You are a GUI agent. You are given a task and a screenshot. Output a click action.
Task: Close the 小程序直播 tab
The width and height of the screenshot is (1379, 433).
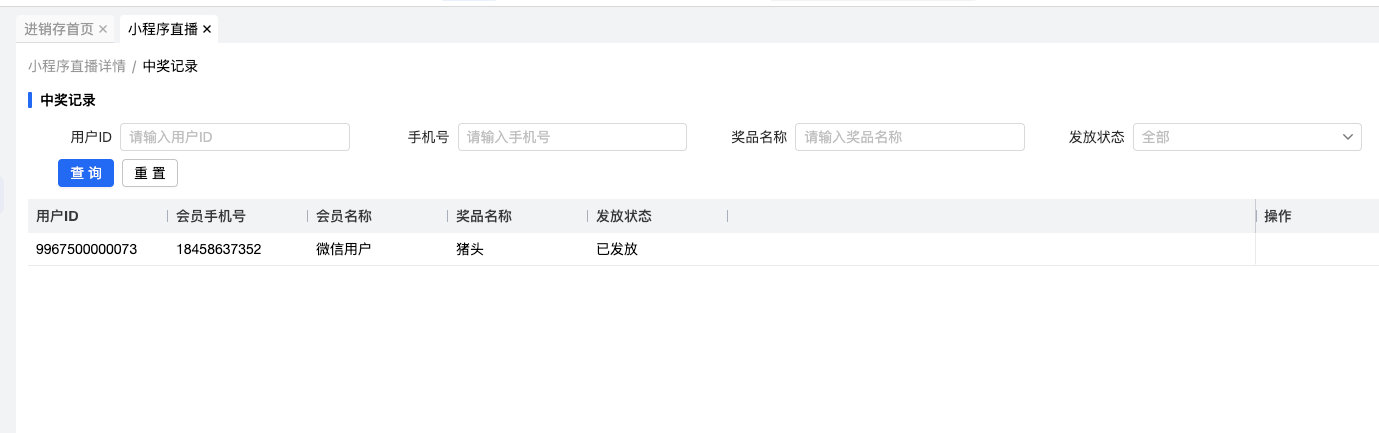(x=207, y=30)
